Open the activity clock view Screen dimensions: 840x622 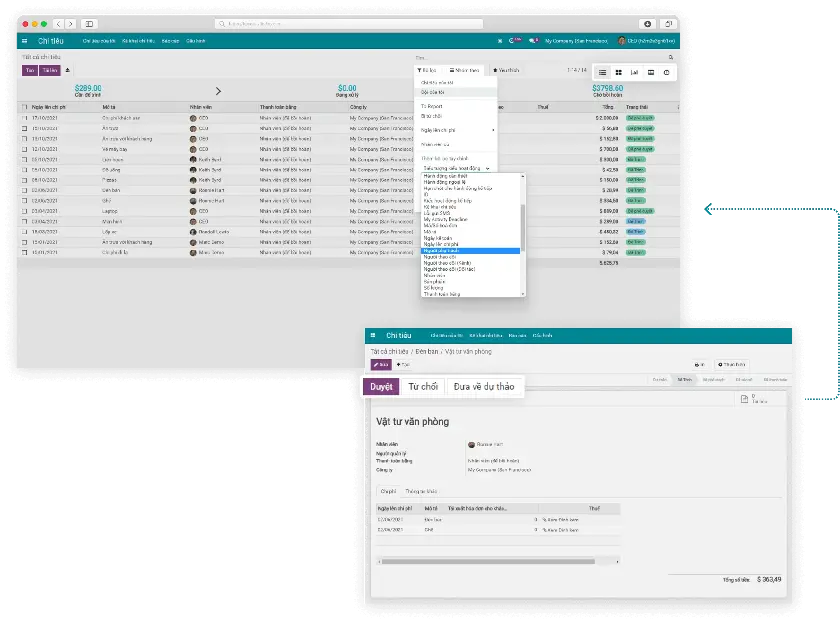click(x=666, y=73)
